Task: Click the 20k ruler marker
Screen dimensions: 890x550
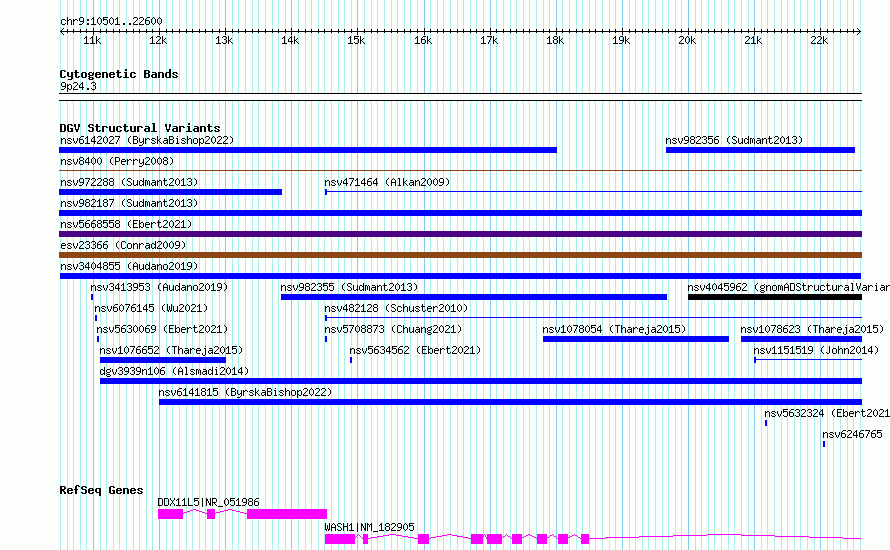Action: (687, 40)
